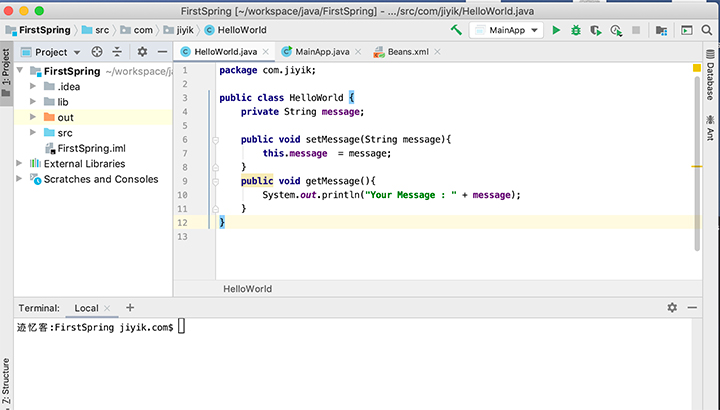Select External Libraries in tree
720x410 pixels.
point(78,163)
